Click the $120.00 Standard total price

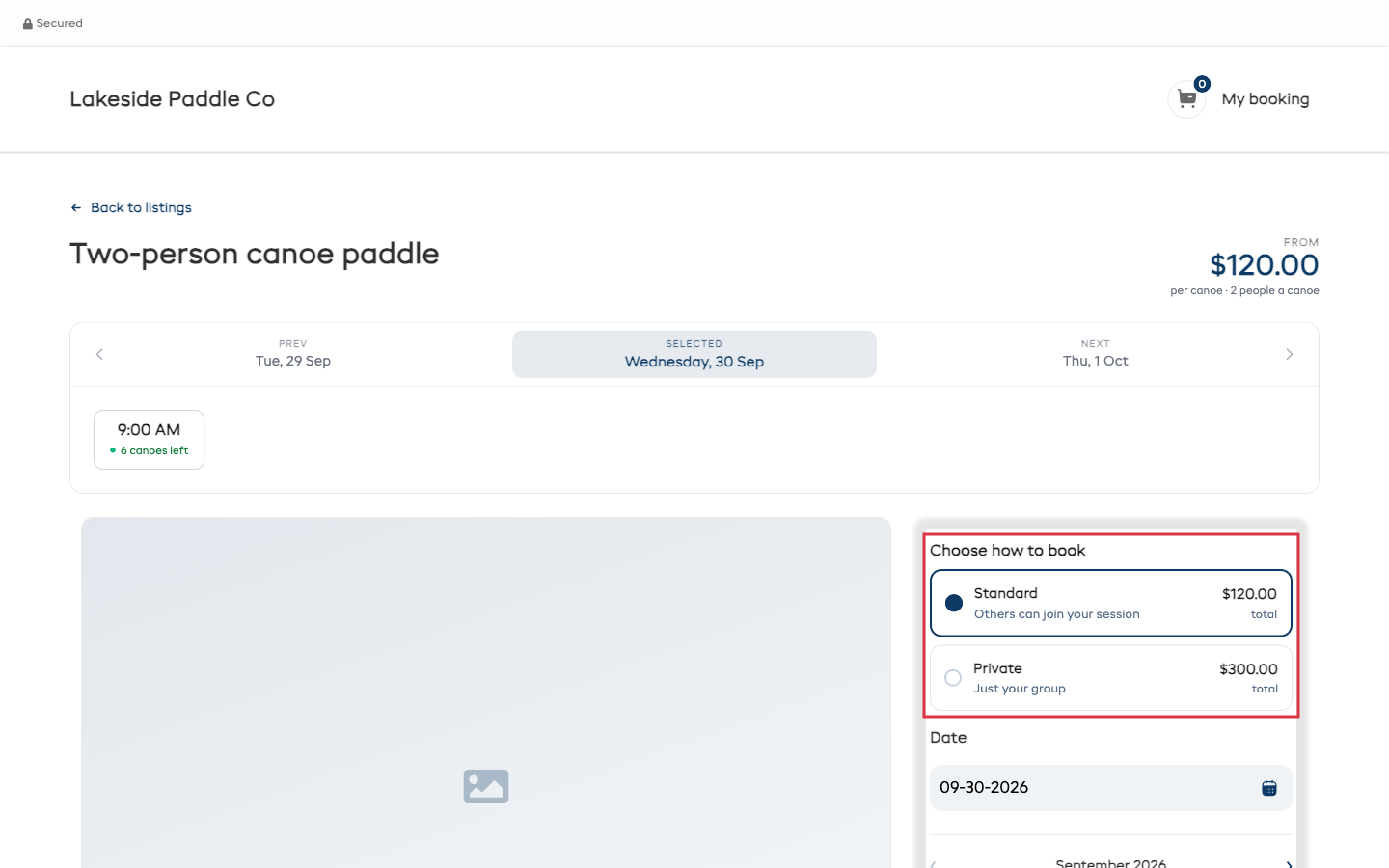(1249, 594)
